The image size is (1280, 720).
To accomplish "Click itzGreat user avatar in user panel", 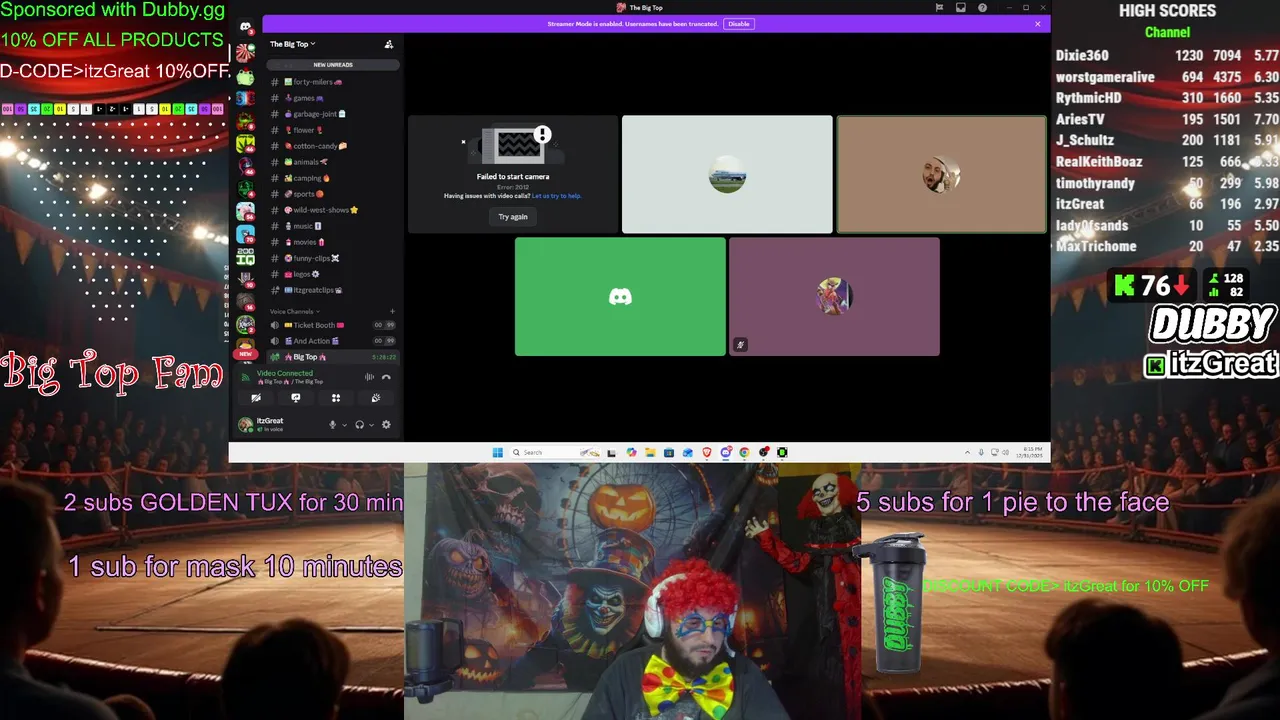I will [x=245, y=425].
